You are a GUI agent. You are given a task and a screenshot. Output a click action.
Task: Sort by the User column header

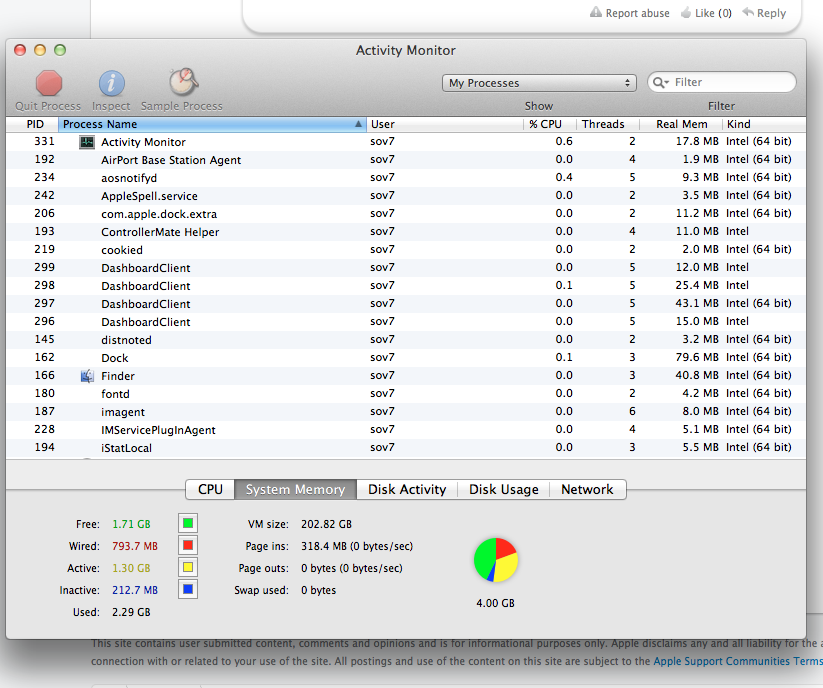pos(445,124)
